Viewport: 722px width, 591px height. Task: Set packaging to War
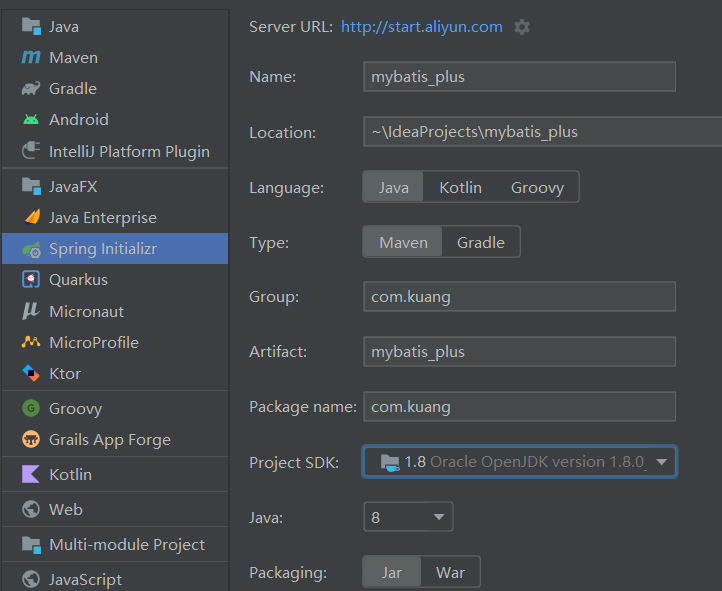point(450,573)
